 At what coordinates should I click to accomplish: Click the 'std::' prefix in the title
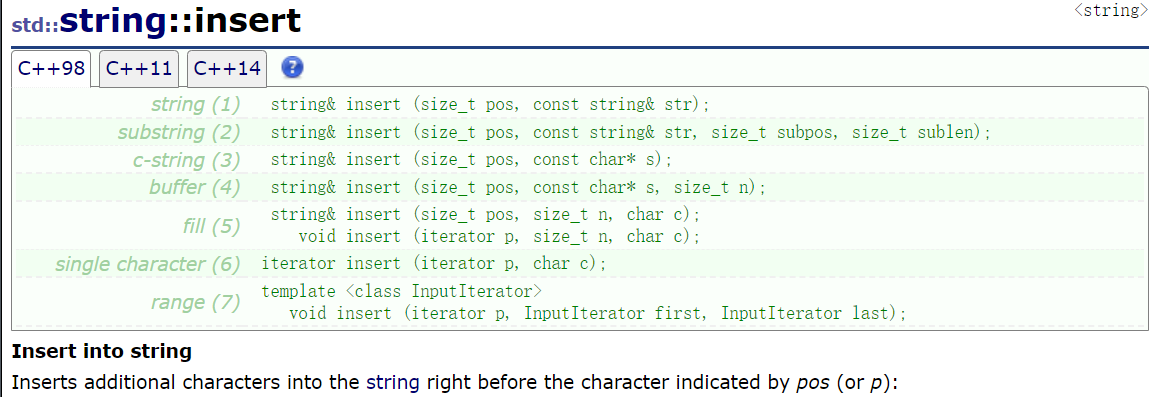pyautogui.click(x=35, y=25)
